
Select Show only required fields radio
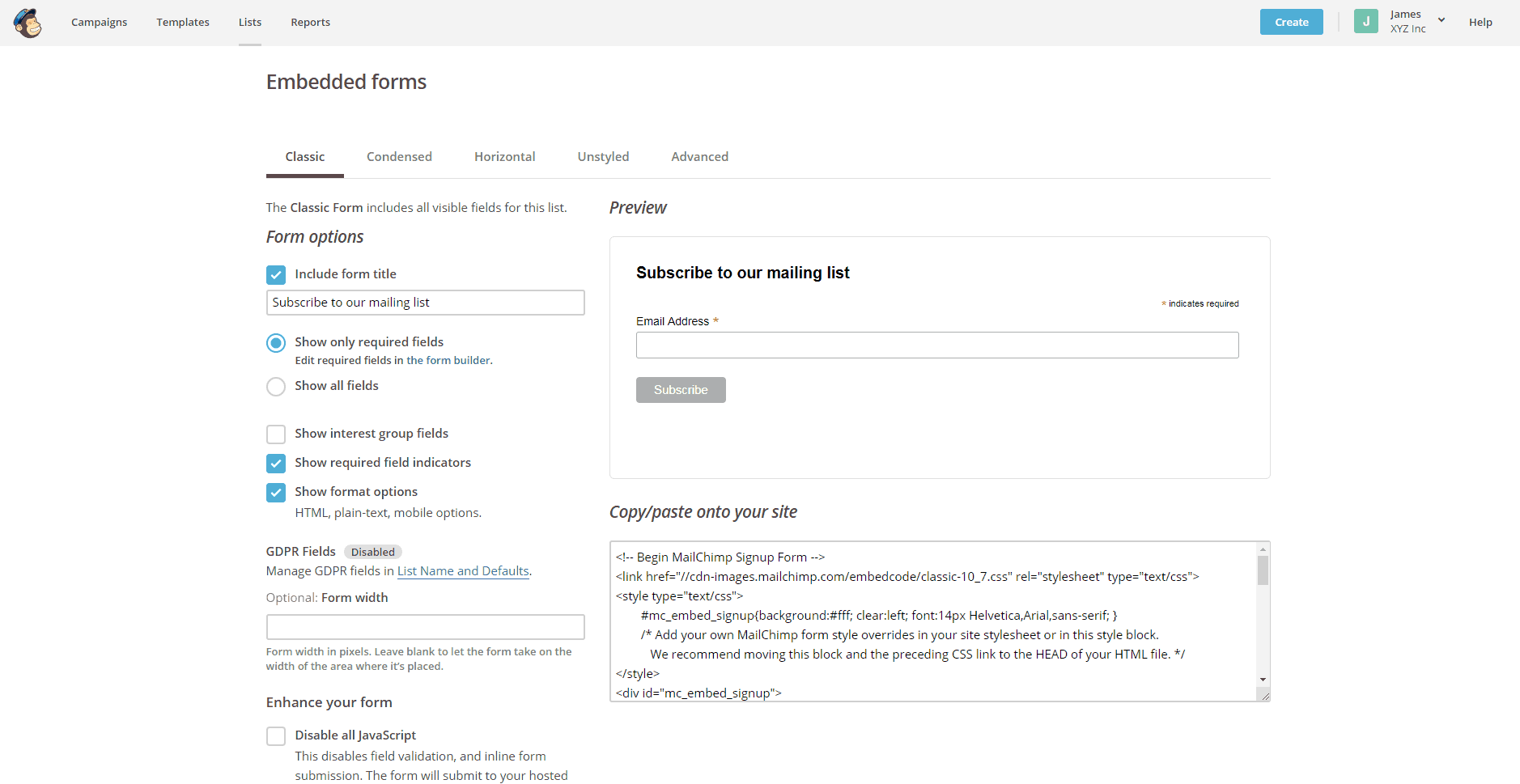click(x=276, y=343)
